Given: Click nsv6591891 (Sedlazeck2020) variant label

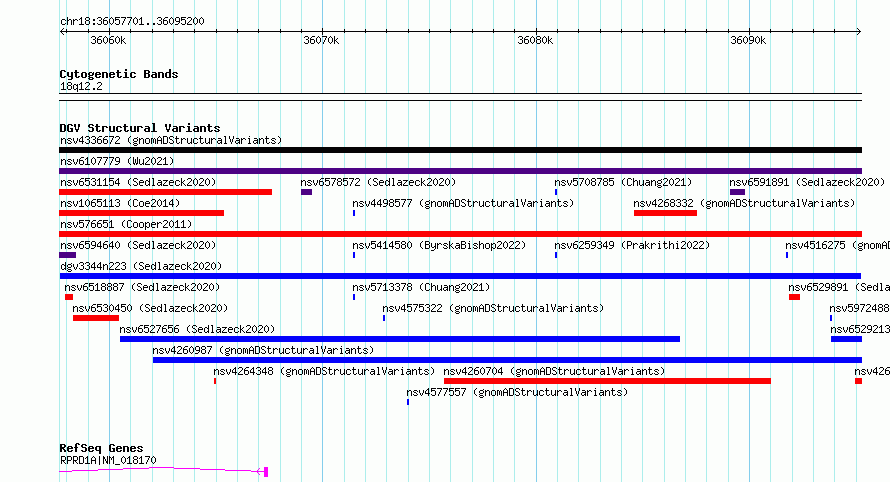Looking at the screenshot, I should tap(807, 182).
